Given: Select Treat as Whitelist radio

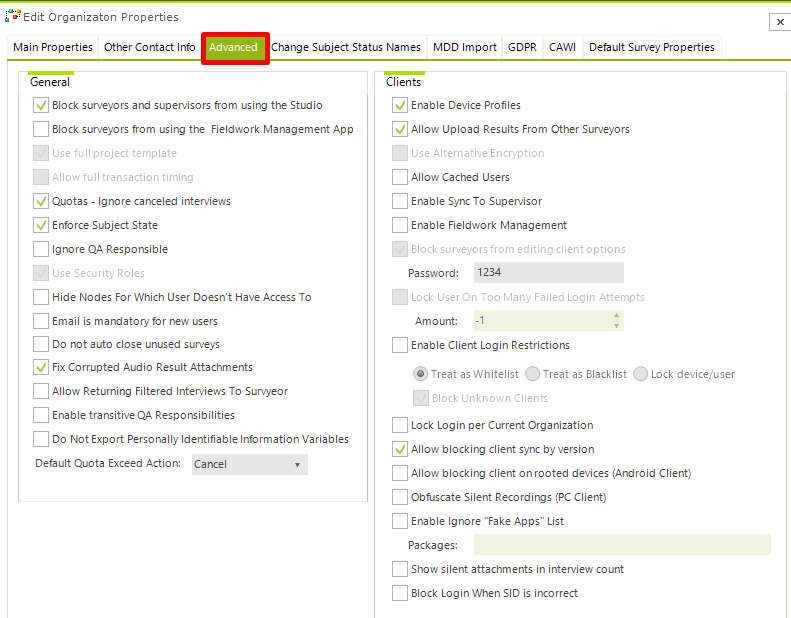Looking at the screenshot, I should [x=420, y=374].
